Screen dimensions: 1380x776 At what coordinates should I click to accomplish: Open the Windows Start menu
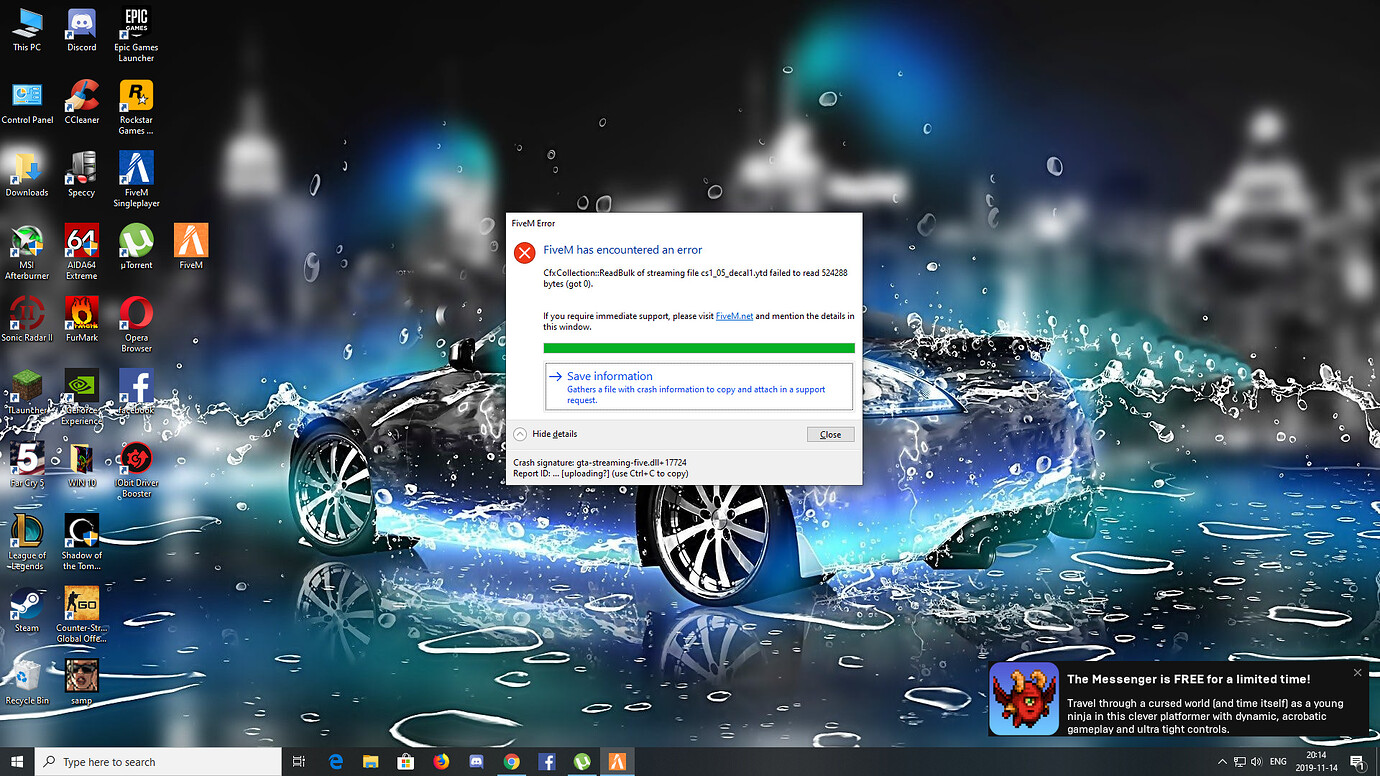18,762
